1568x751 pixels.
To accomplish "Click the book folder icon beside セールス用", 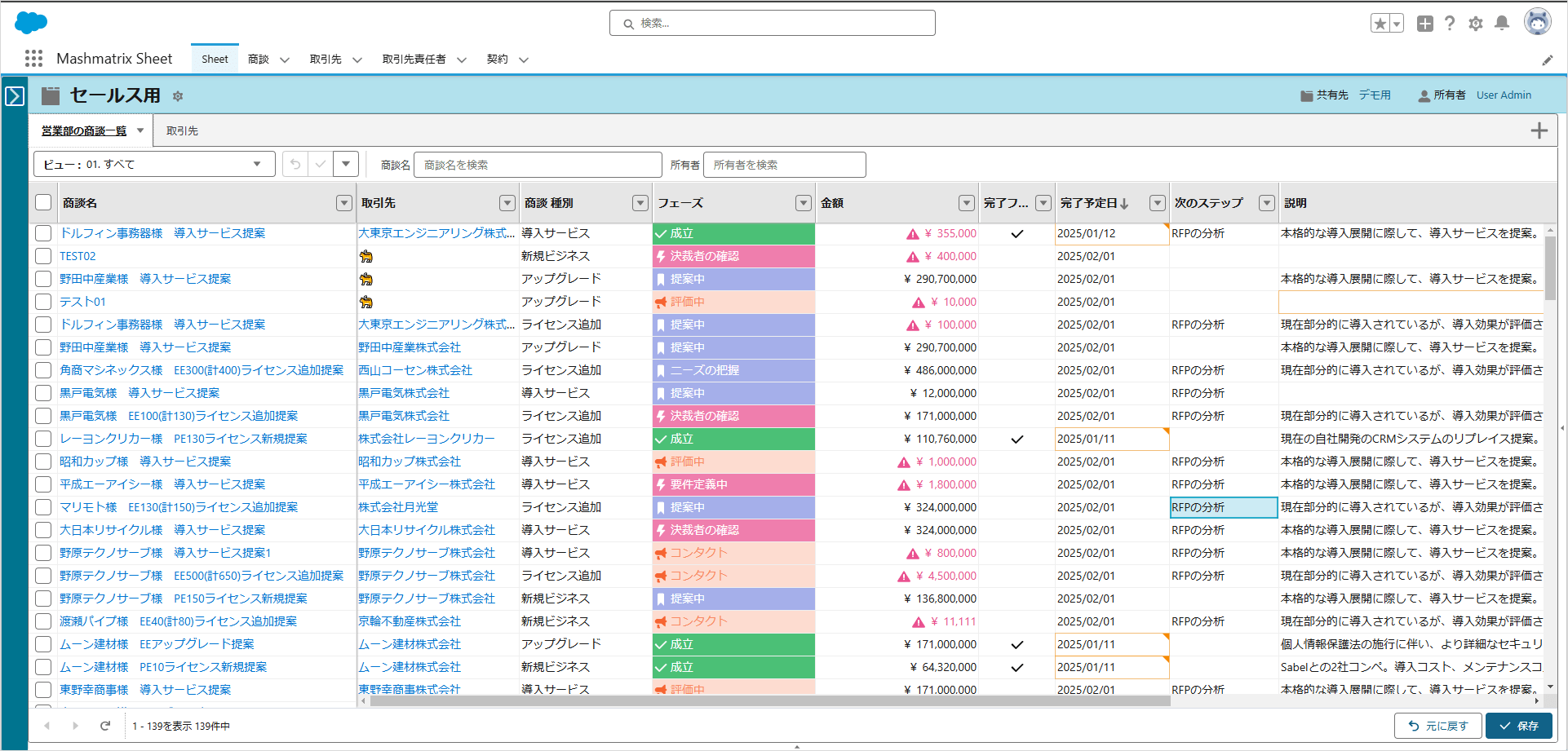I will coord(51,95).
